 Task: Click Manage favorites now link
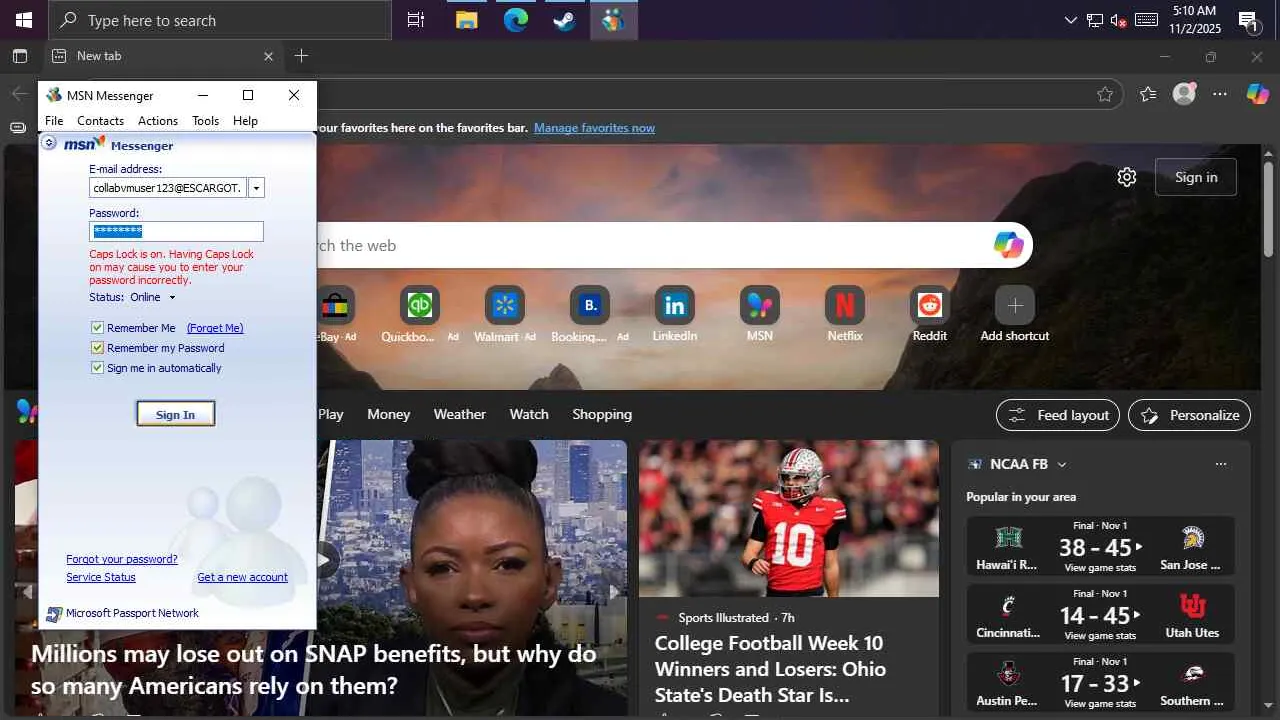pos(594,128)
